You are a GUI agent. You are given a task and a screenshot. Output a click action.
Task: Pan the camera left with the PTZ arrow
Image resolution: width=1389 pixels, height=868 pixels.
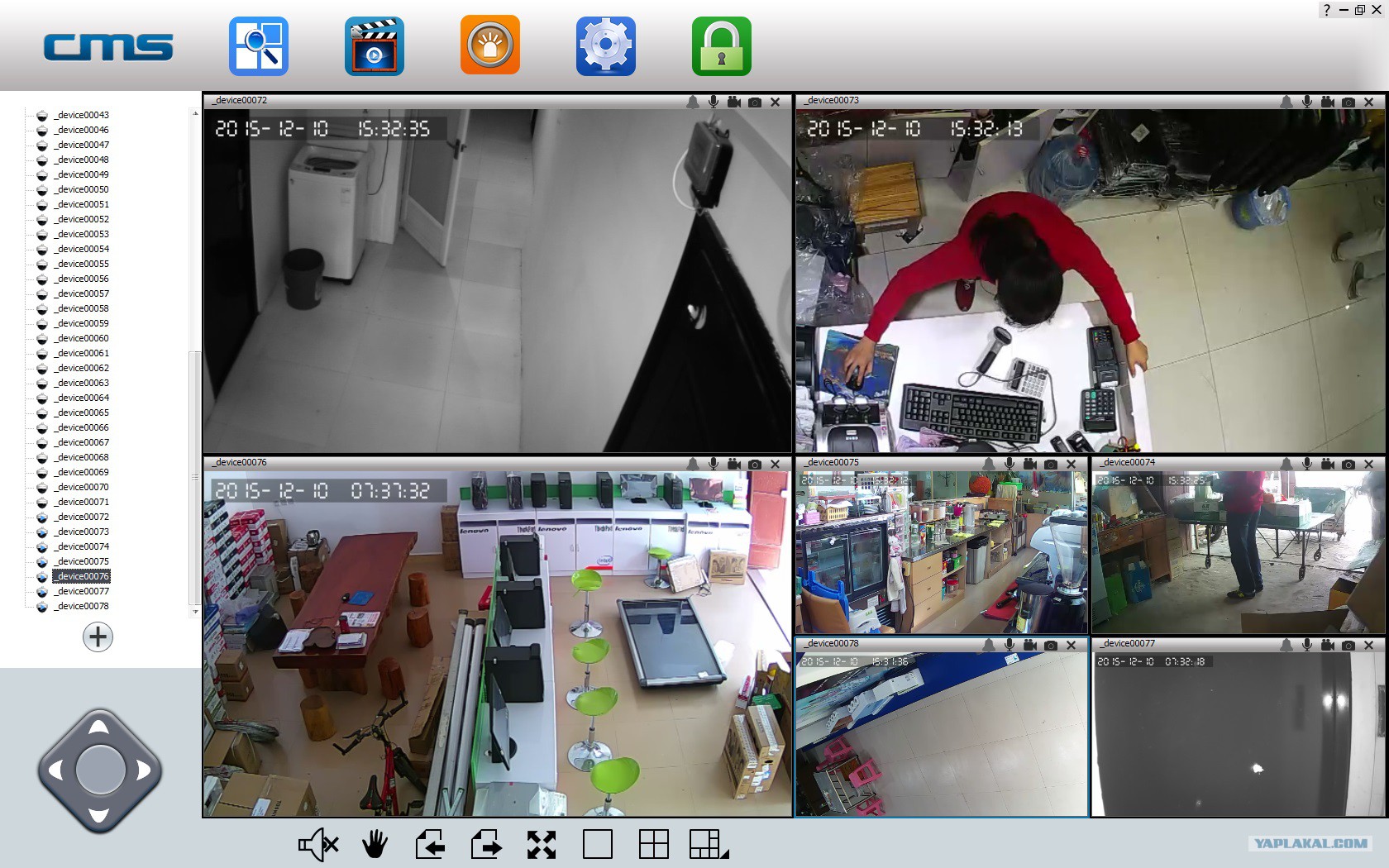point(56,770)
